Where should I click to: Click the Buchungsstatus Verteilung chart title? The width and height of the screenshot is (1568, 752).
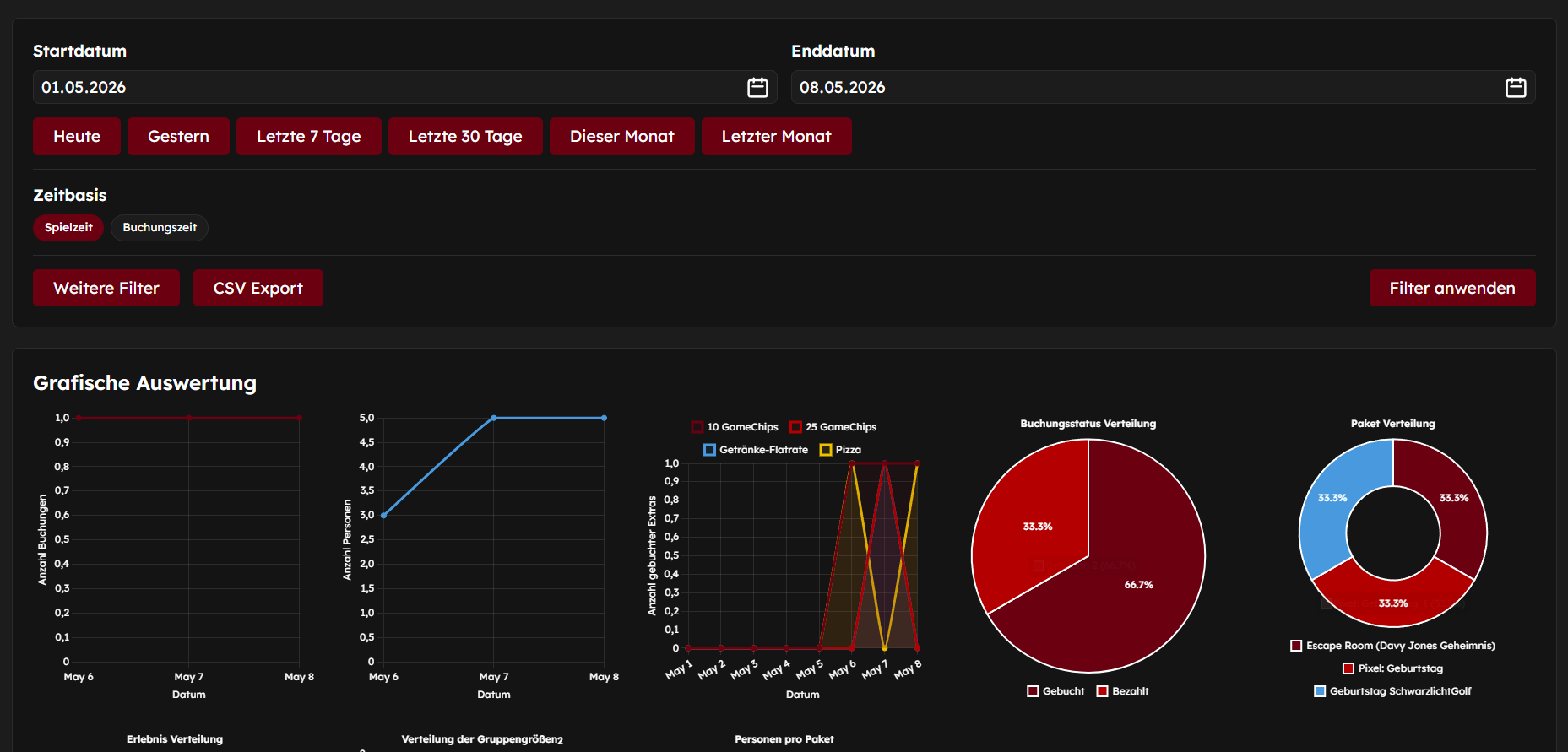[x=1088, y=424]
